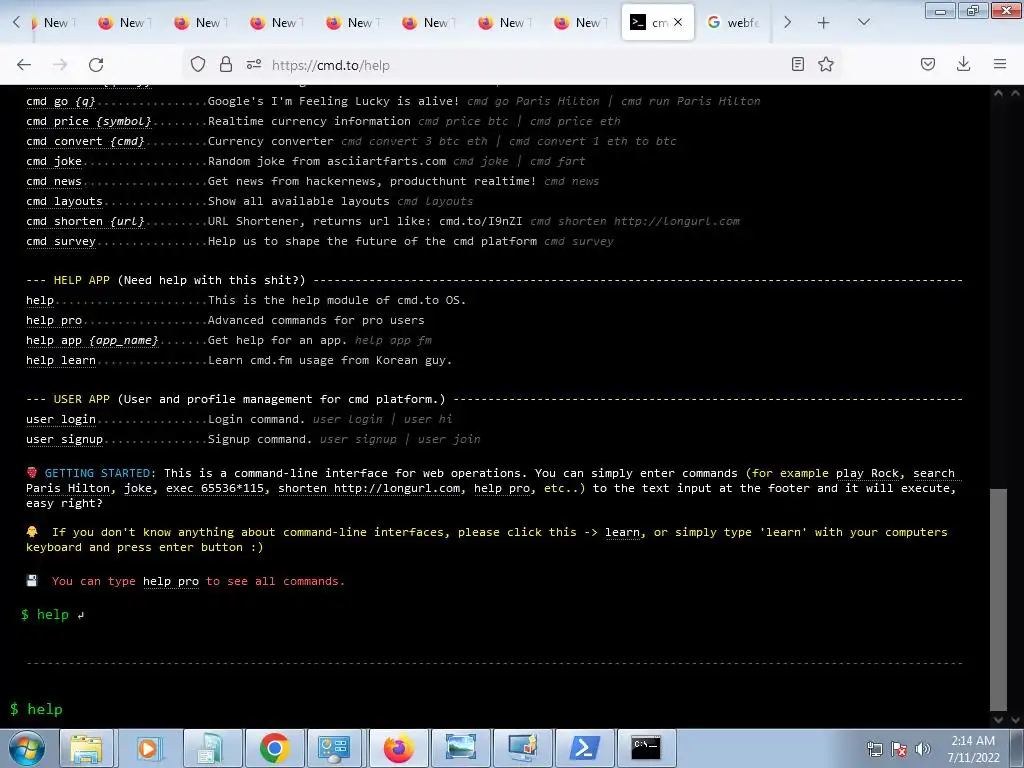Open the Firefox downloads panel
Viewport: 1024px width, 768px height.
(963, 64)
